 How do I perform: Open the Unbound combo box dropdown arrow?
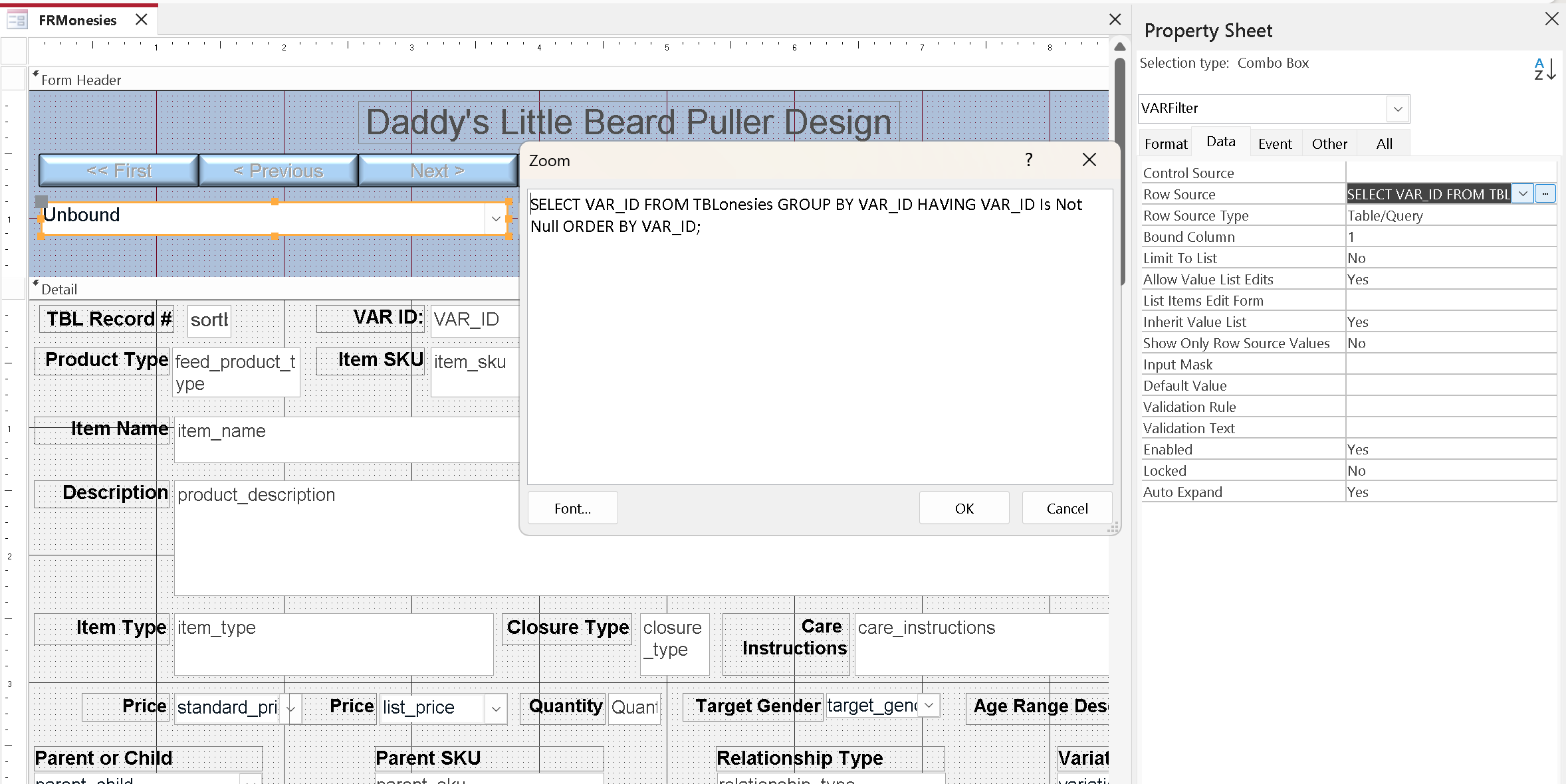pyautogui.click(x=496, y=219)
